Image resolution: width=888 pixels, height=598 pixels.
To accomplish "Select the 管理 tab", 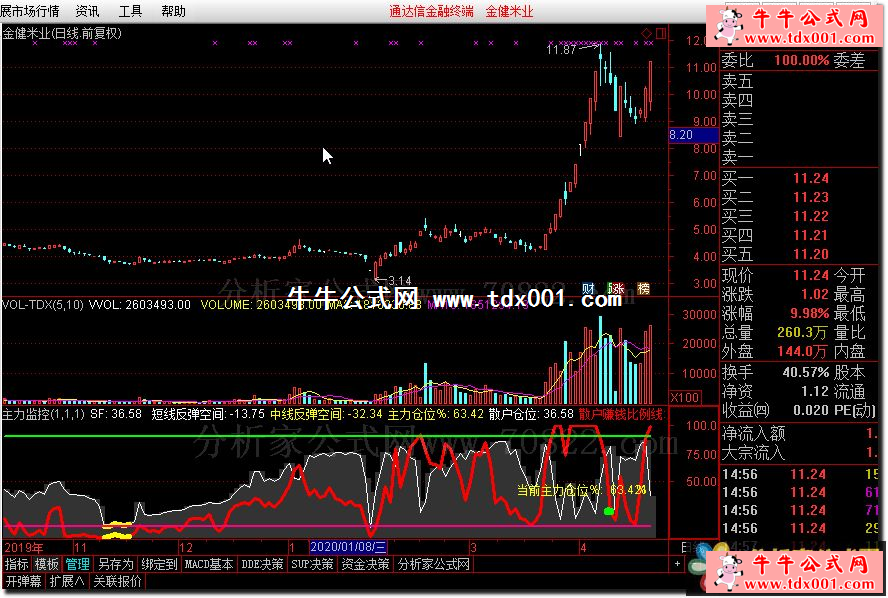I will click(x=77, y=564).
